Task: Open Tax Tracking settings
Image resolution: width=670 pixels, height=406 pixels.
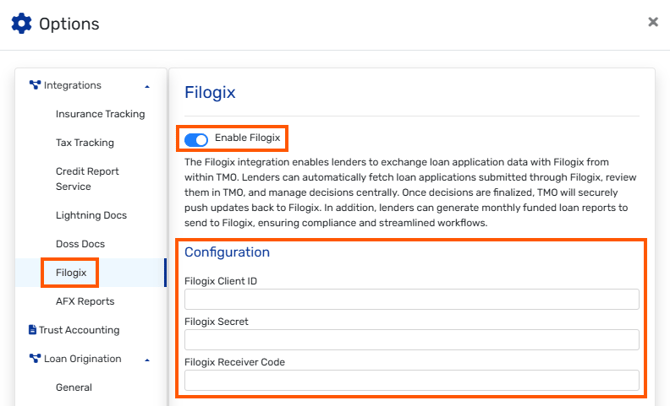Action: [x=85, y=143]
